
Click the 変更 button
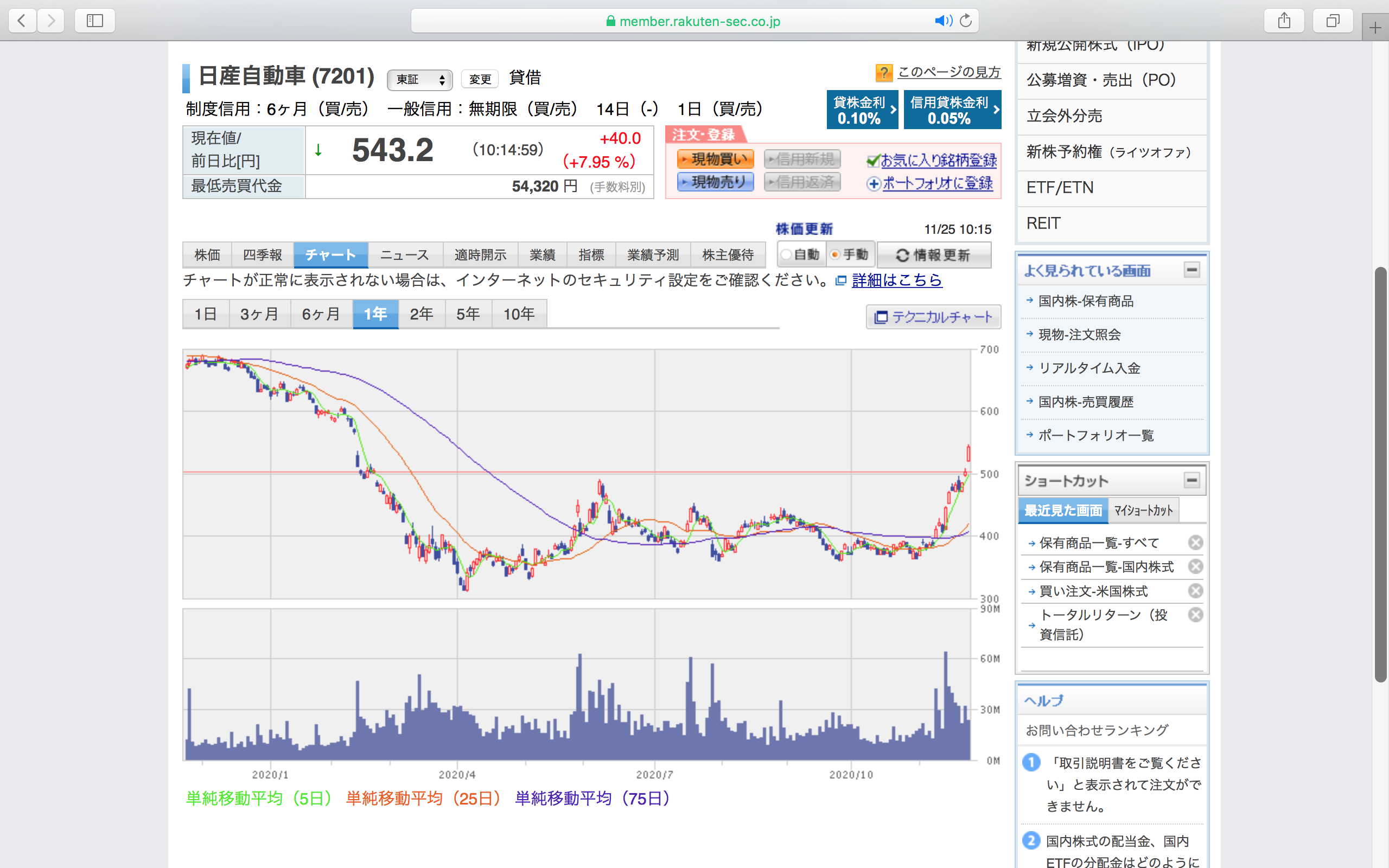click(x=480, y=79)
